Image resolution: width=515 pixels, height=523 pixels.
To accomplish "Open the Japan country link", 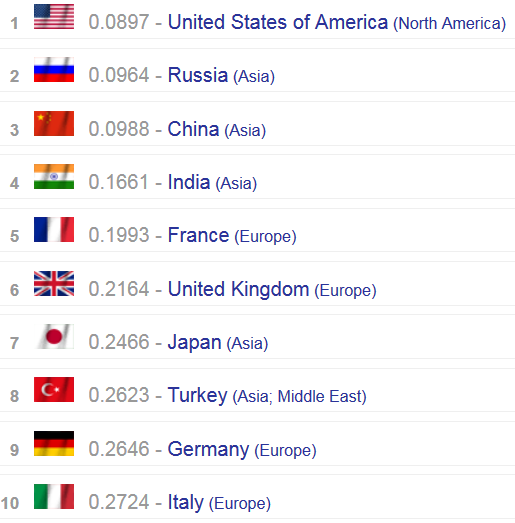I will (x=194, y=343).
